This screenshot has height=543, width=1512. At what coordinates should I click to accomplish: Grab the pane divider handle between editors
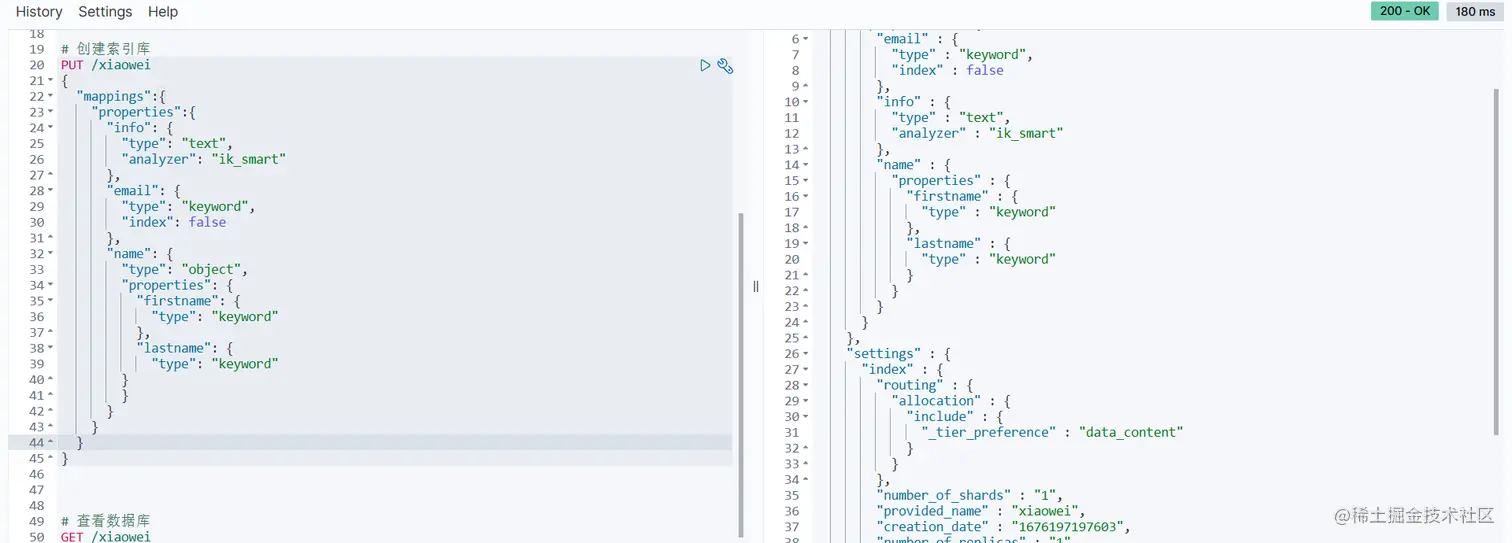756,286
